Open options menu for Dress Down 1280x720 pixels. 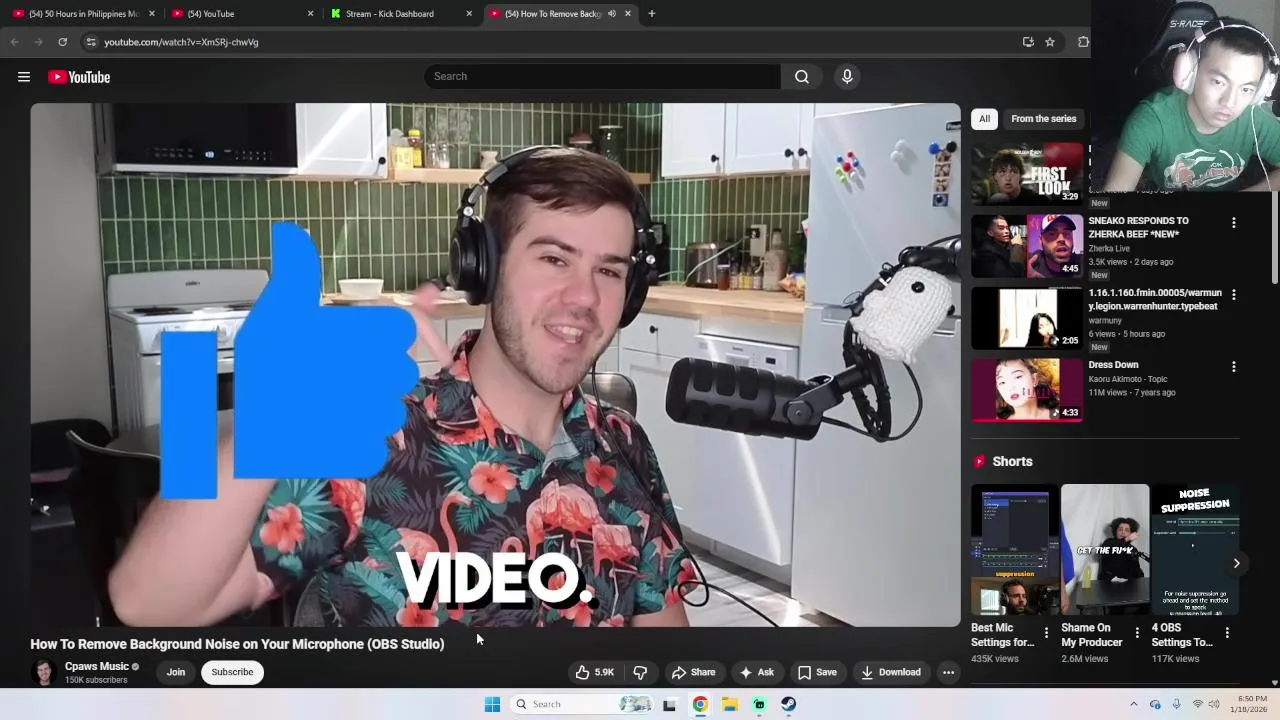(x=1233, y=367)
